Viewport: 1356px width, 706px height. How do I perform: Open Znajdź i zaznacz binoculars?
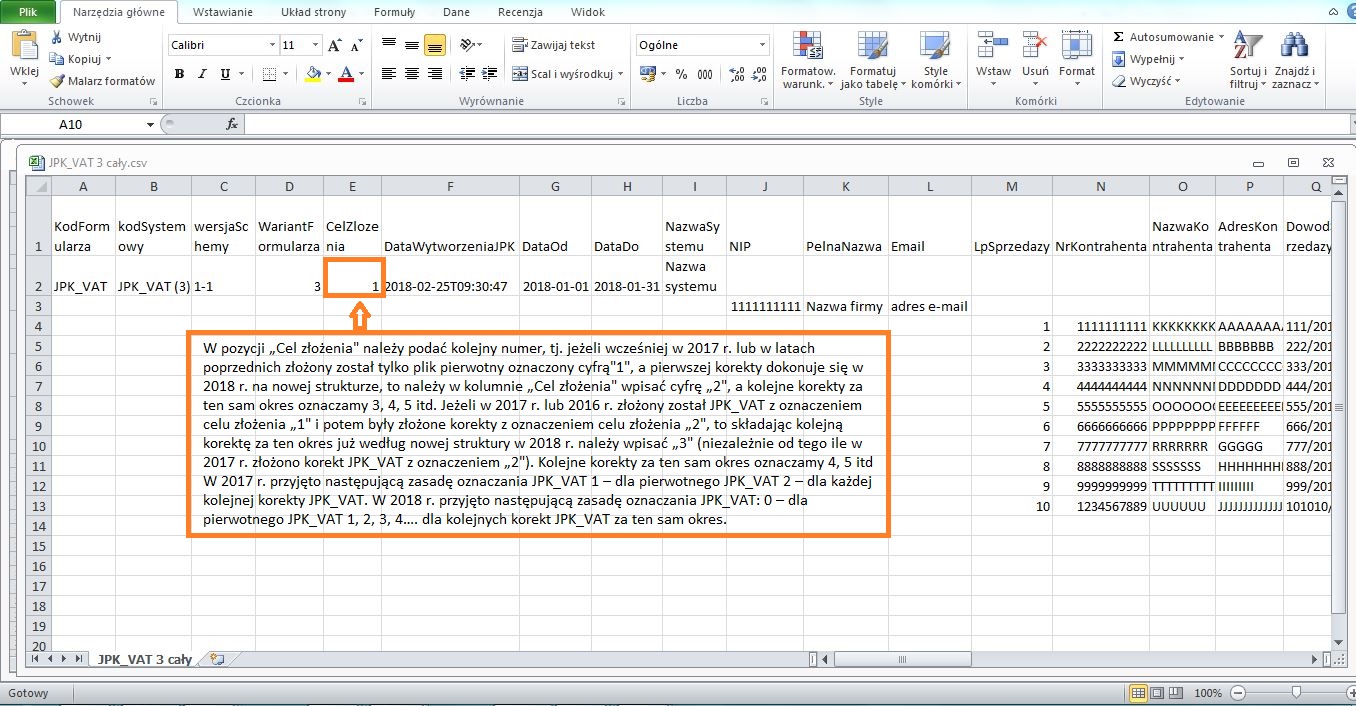click(1295, 60)
